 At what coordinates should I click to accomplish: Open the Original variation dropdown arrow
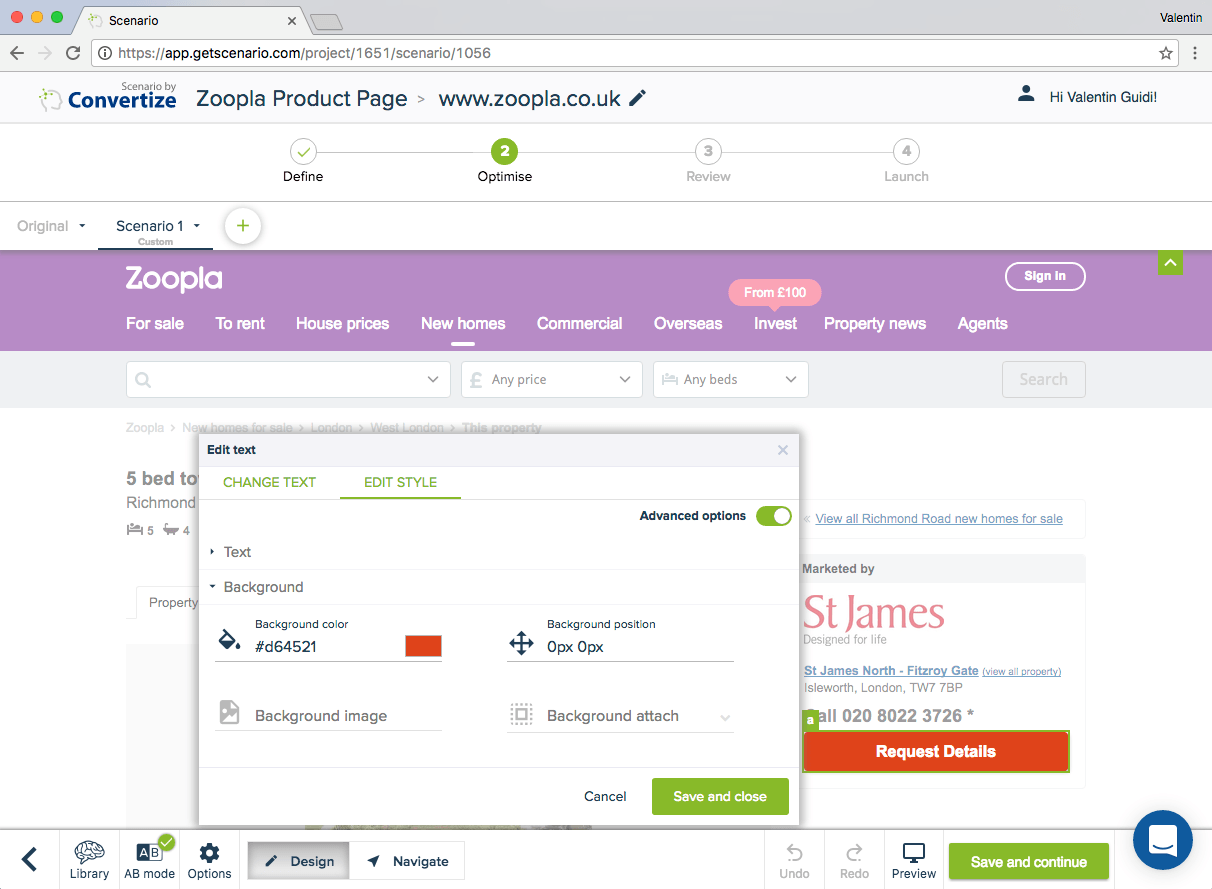click(82, 226)
